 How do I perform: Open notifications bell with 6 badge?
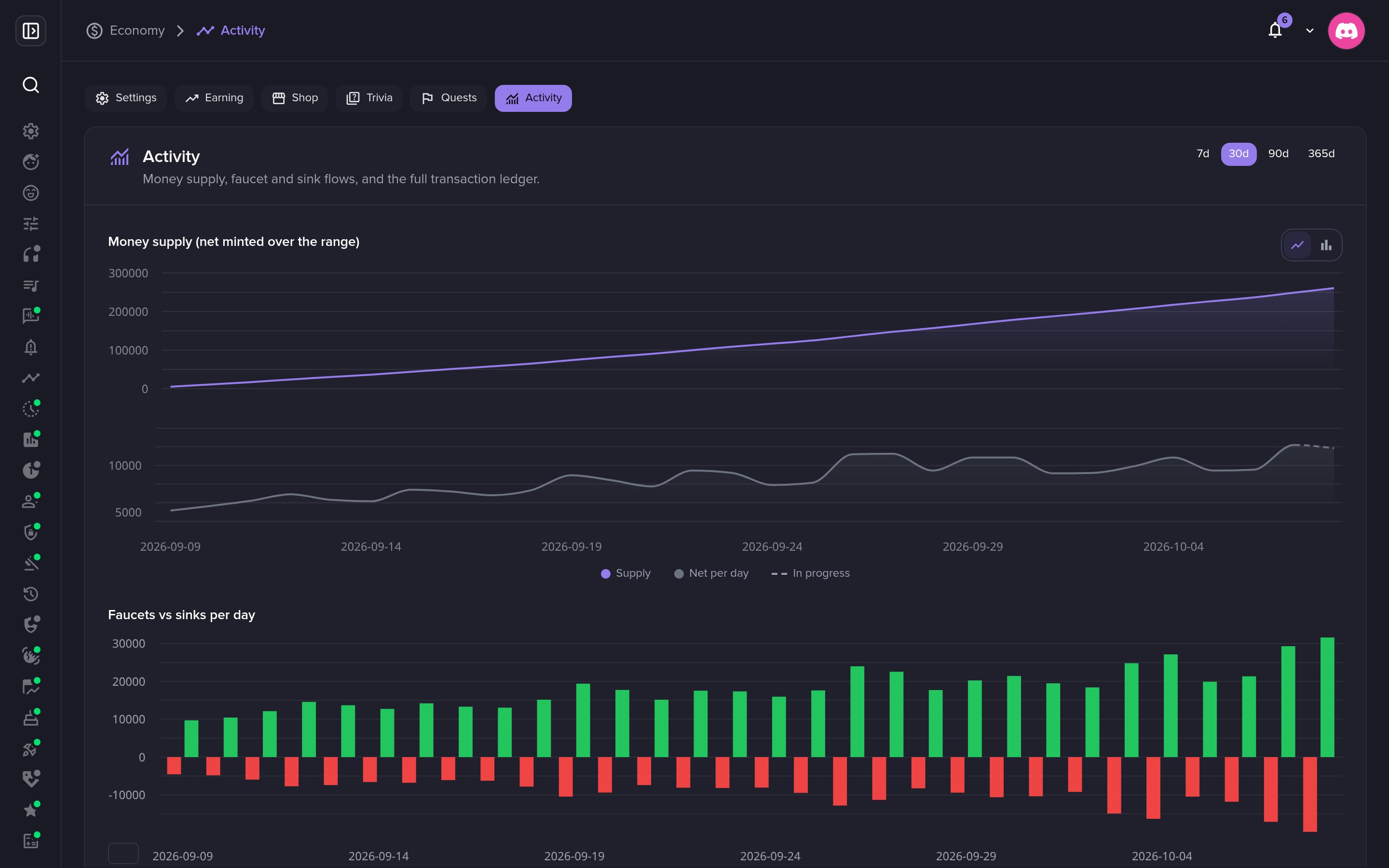(x=1275, y=30)
